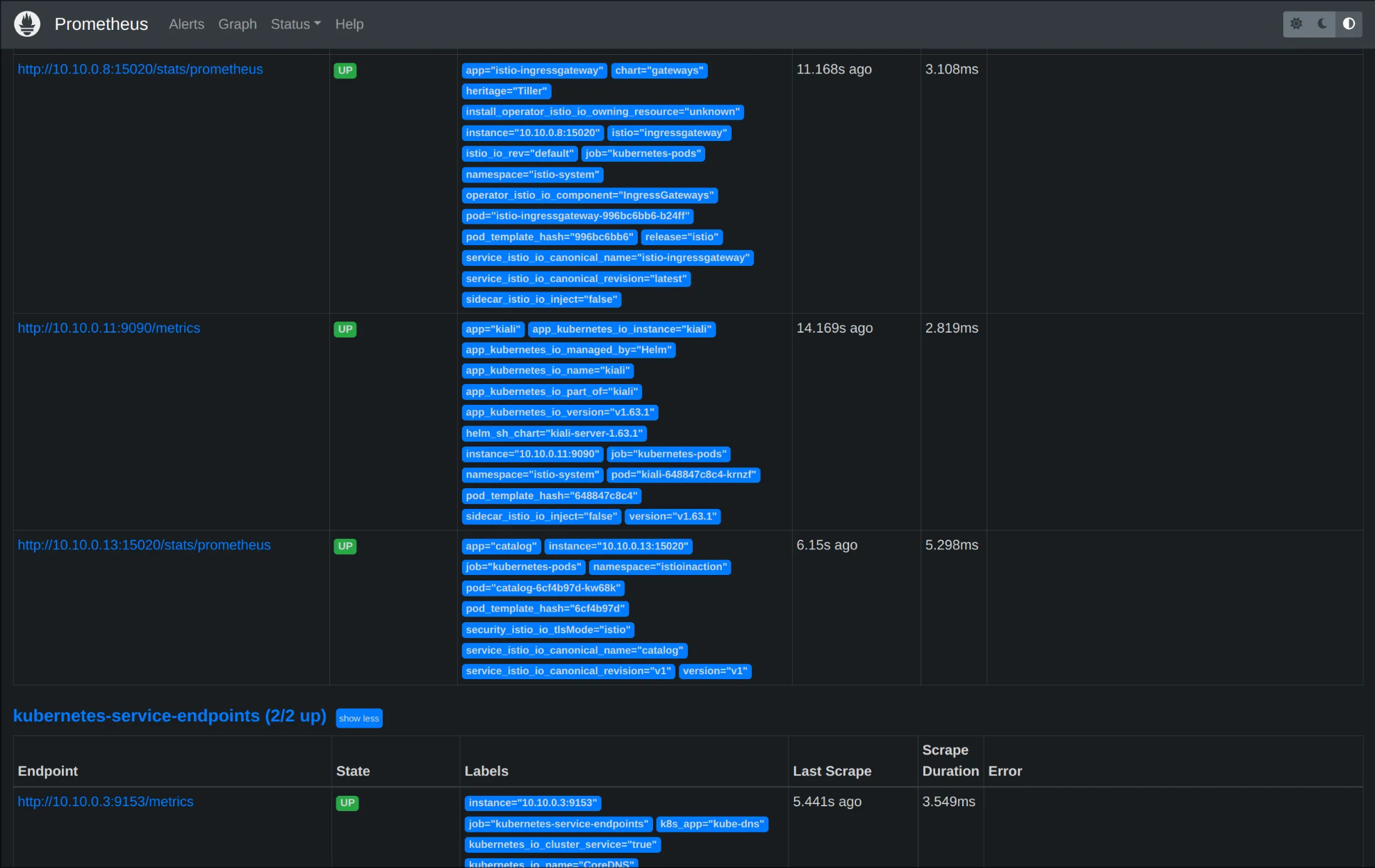Click app_kubernetes_io_managed_by="Helm" label
Image resolution: width=1375 pixels, height=868 pixels.
(x=569, y=351)
